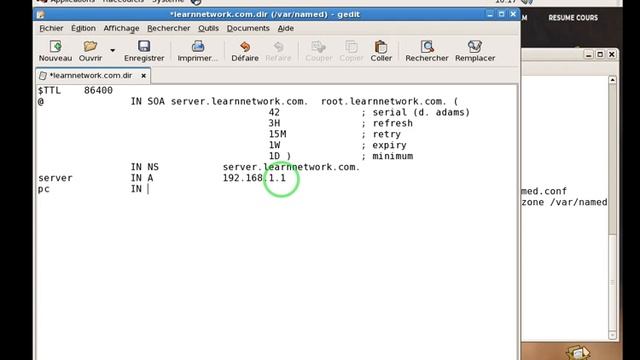Click the 192.168.1.1 address
Viewport: 640px width, 360px height.
pyautogui.click(x=254, y=178)
